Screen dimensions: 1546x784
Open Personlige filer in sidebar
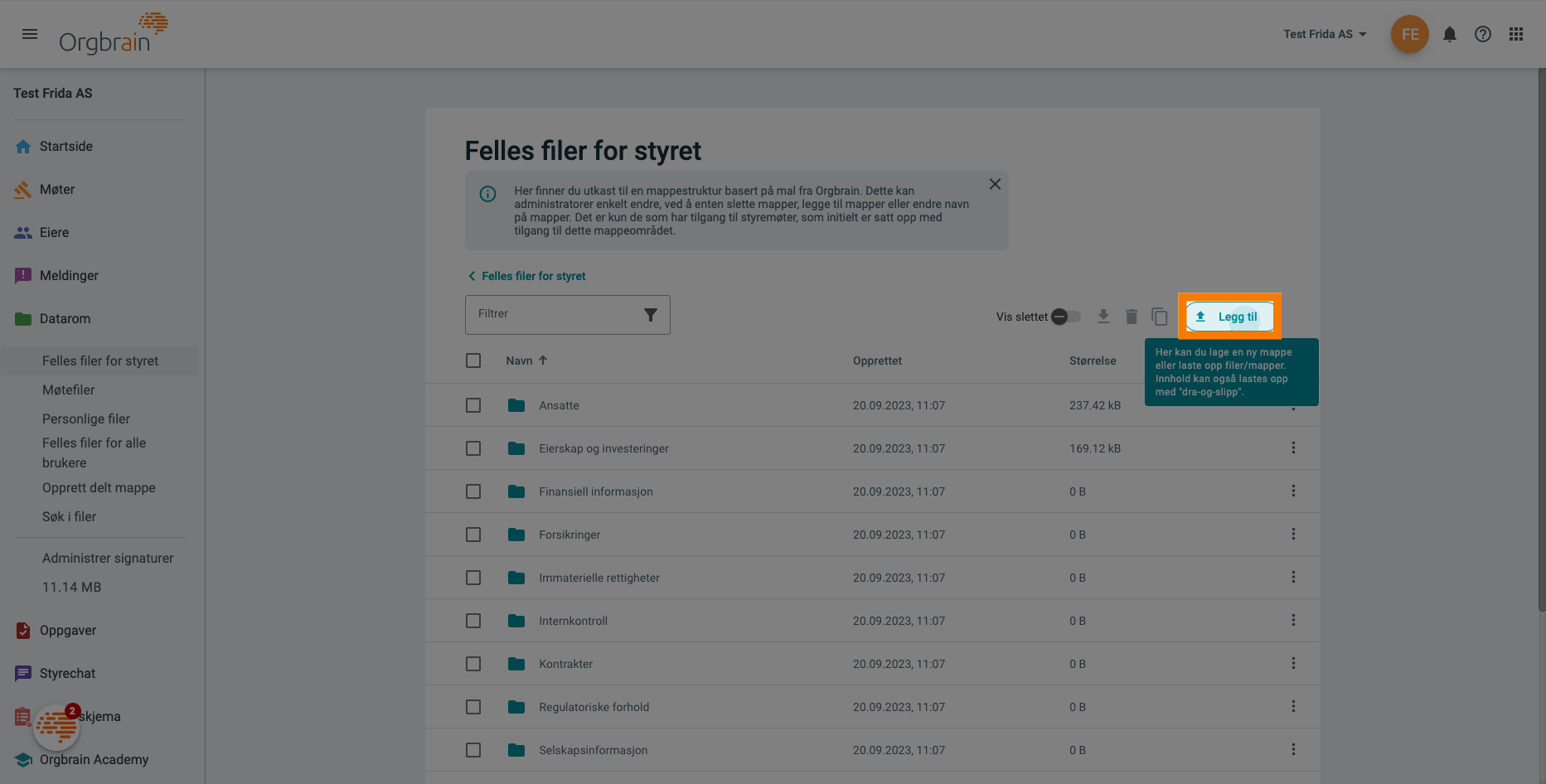(86, 419)
